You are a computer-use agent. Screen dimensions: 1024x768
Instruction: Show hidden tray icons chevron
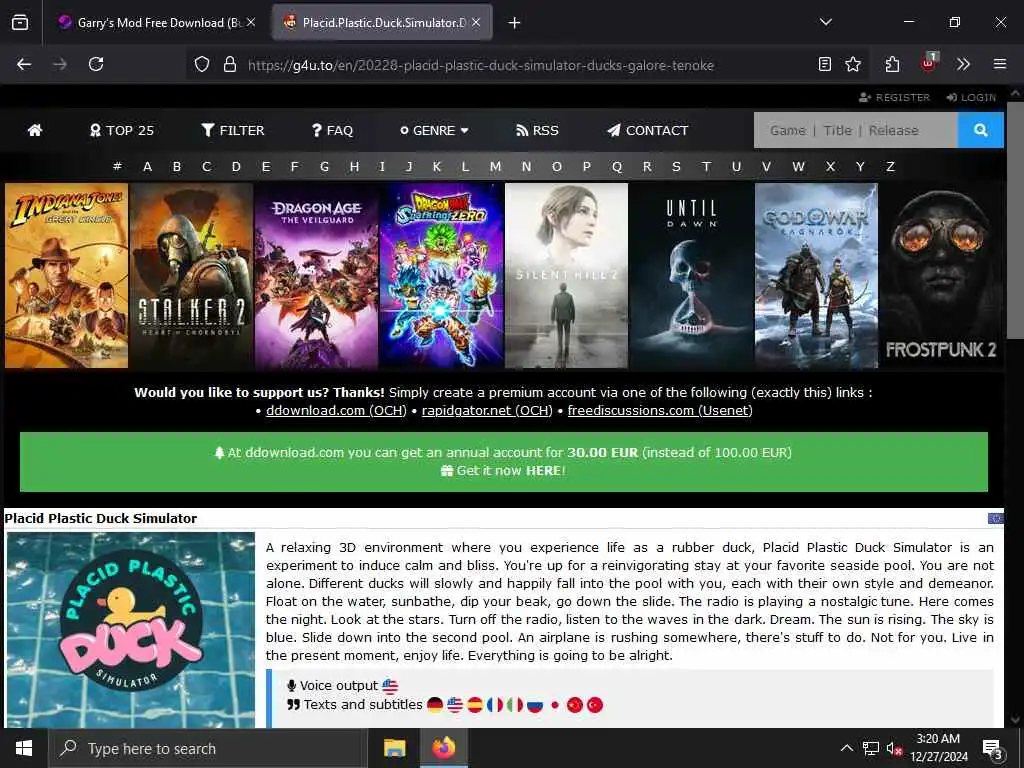pos(846,748)
